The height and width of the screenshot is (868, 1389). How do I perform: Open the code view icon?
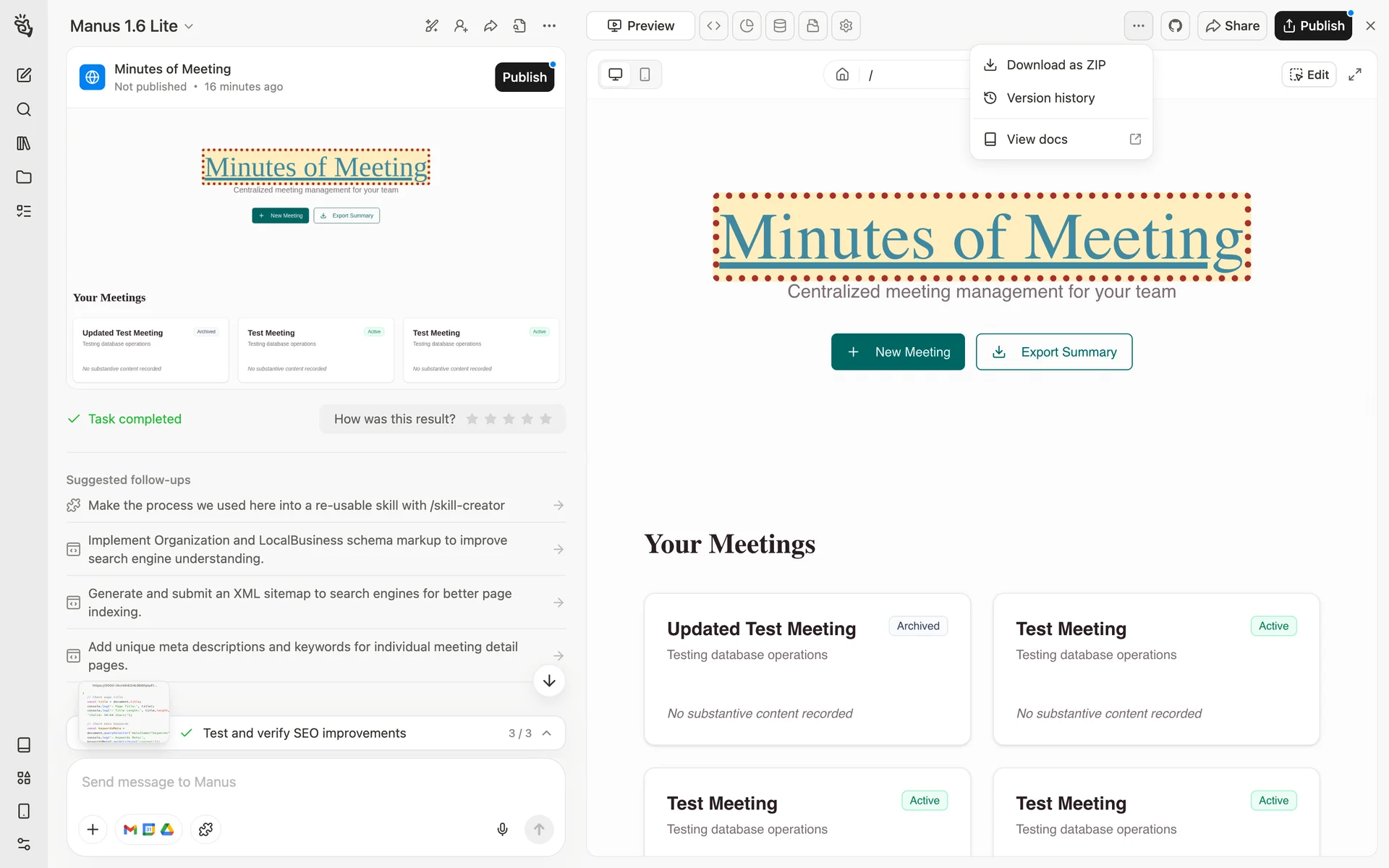(x=713, y=26)
